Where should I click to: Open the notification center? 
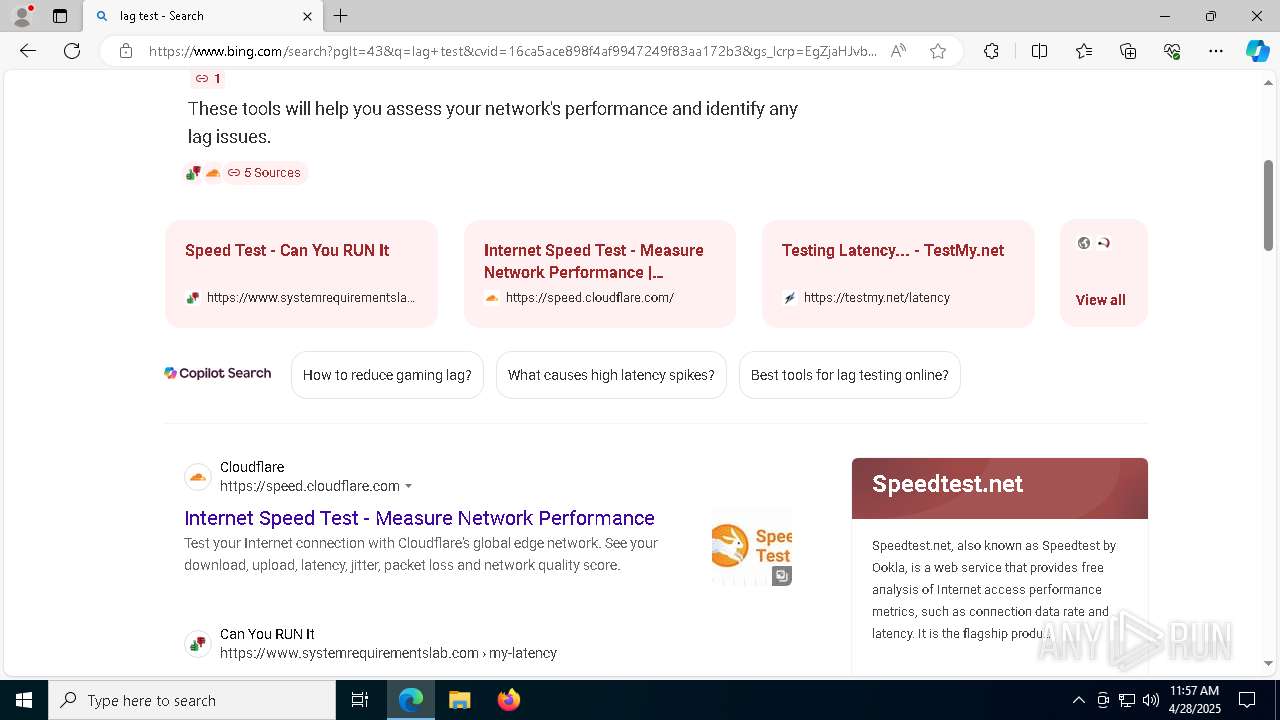click(x=1247, y=700)
